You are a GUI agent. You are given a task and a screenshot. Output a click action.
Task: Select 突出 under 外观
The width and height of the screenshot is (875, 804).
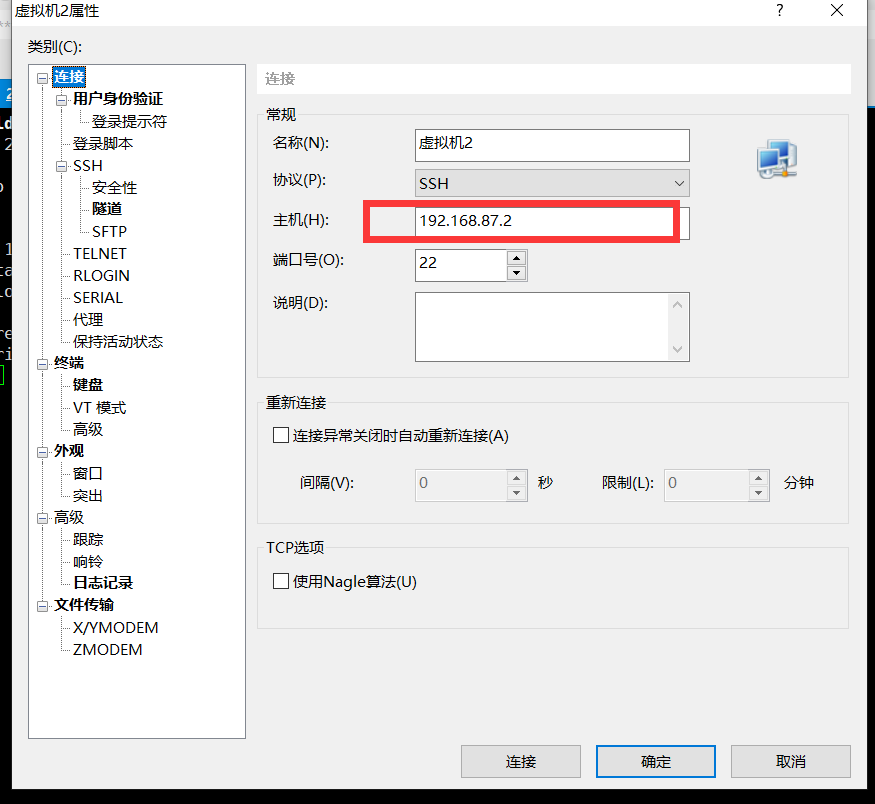[88, 495]
